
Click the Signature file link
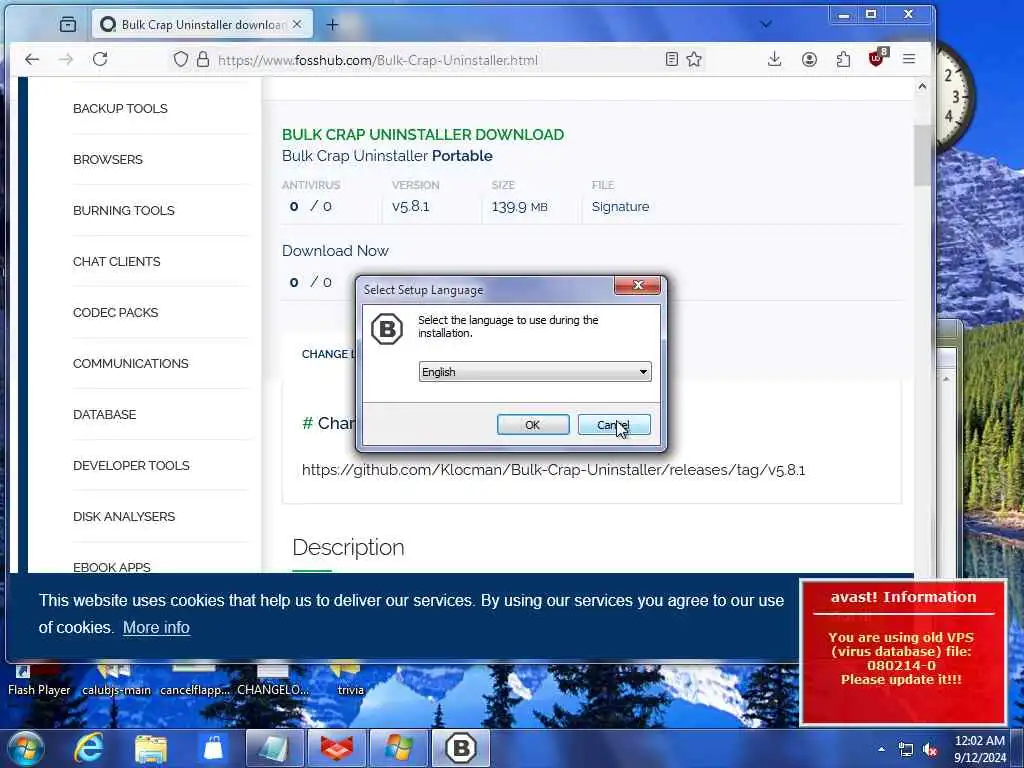tap(620, 206)
